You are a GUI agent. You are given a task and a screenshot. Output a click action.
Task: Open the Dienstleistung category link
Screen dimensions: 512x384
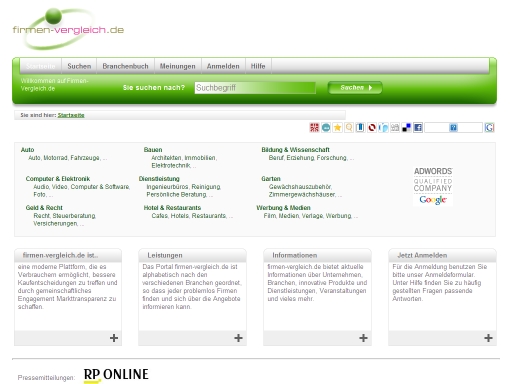click(159, 179)
